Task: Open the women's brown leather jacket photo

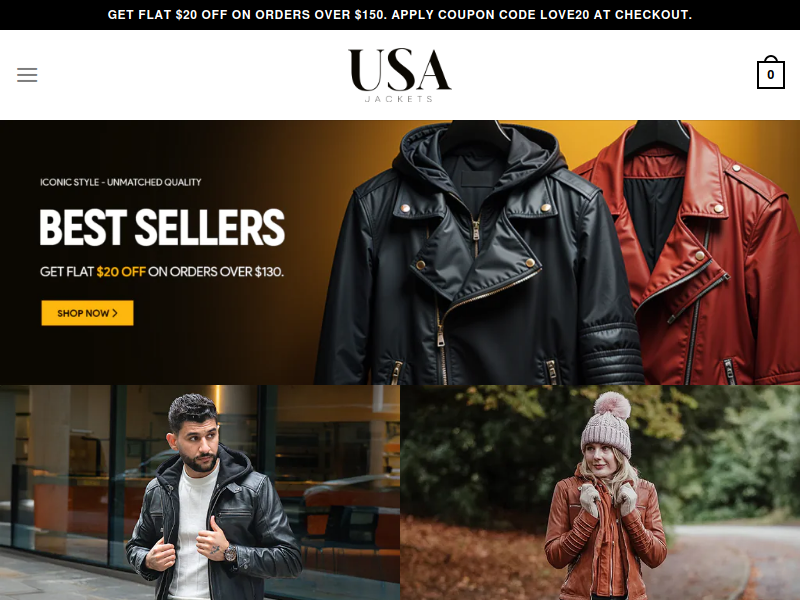Action: 600,492
